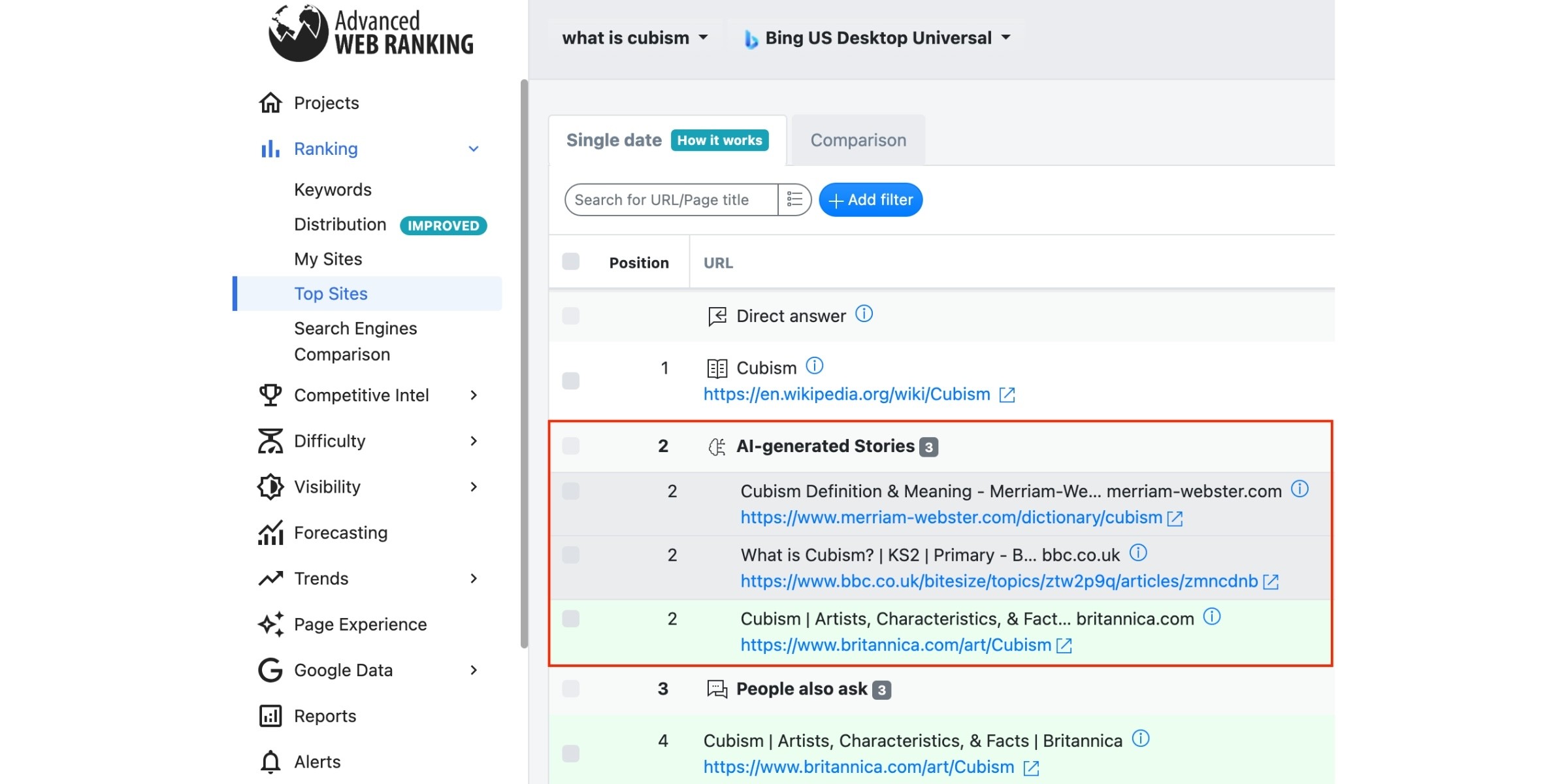Image resolution: width=1568 pixels, height=784 pixels.
Task: Expand the Google Data submenu arrow
Action: tap(474, 670)
